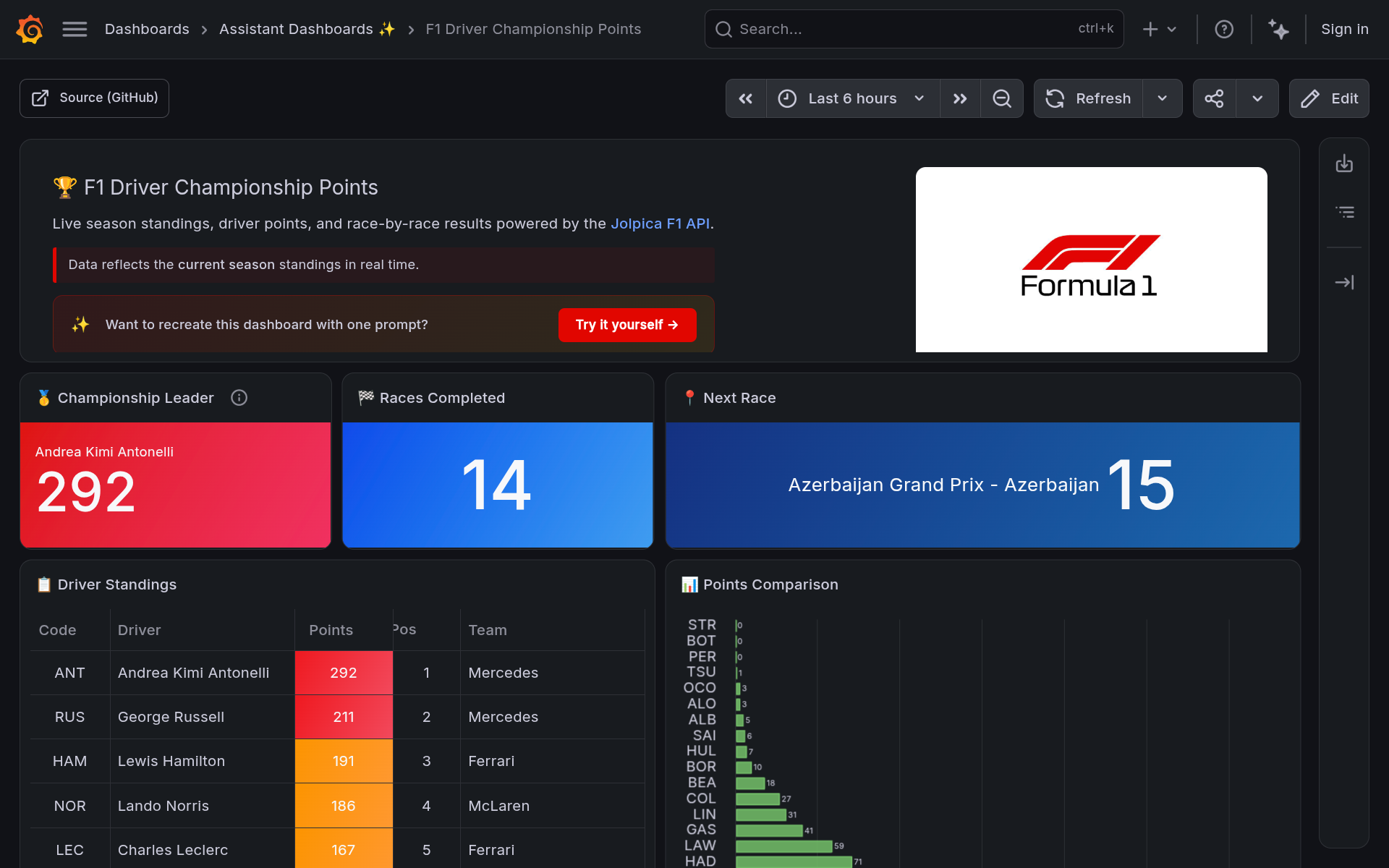
Task: Open Source (GitHub) link button
Action: pyautogui.click(x=94, y=98)
